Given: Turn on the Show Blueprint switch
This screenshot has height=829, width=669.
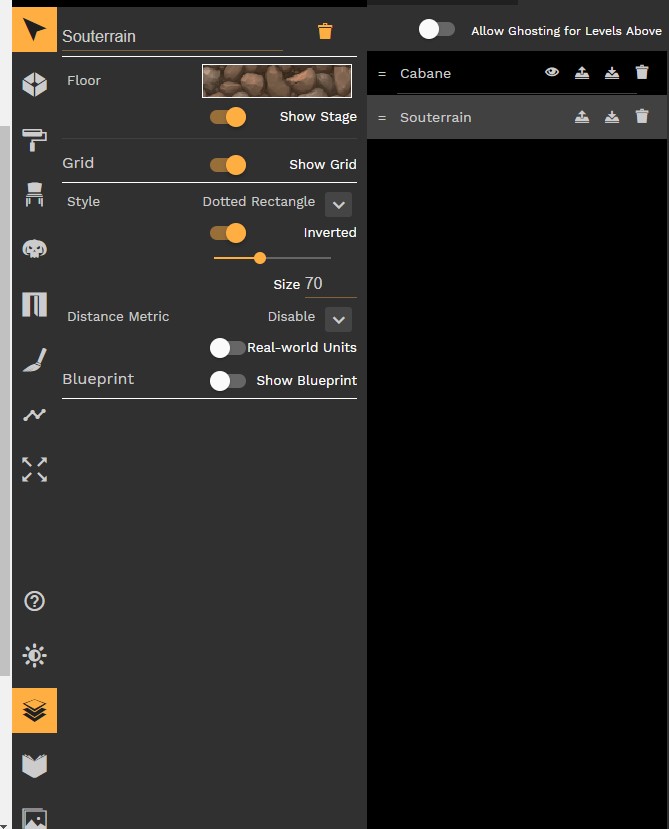Looking at the screenshot, I should click(x=228, y=381).
